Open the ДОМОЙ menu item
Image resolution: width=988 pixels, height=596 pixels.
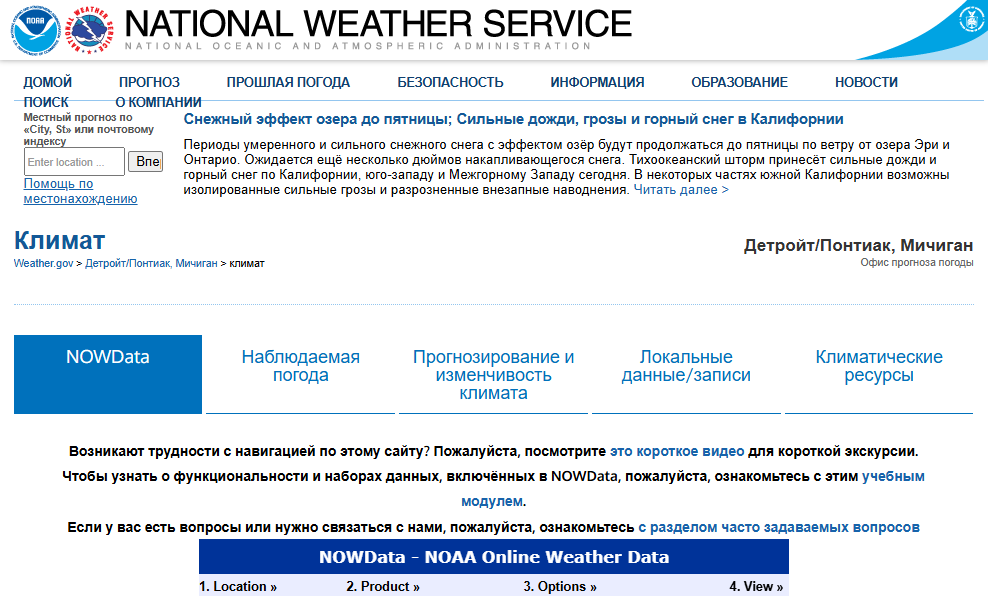48,82
